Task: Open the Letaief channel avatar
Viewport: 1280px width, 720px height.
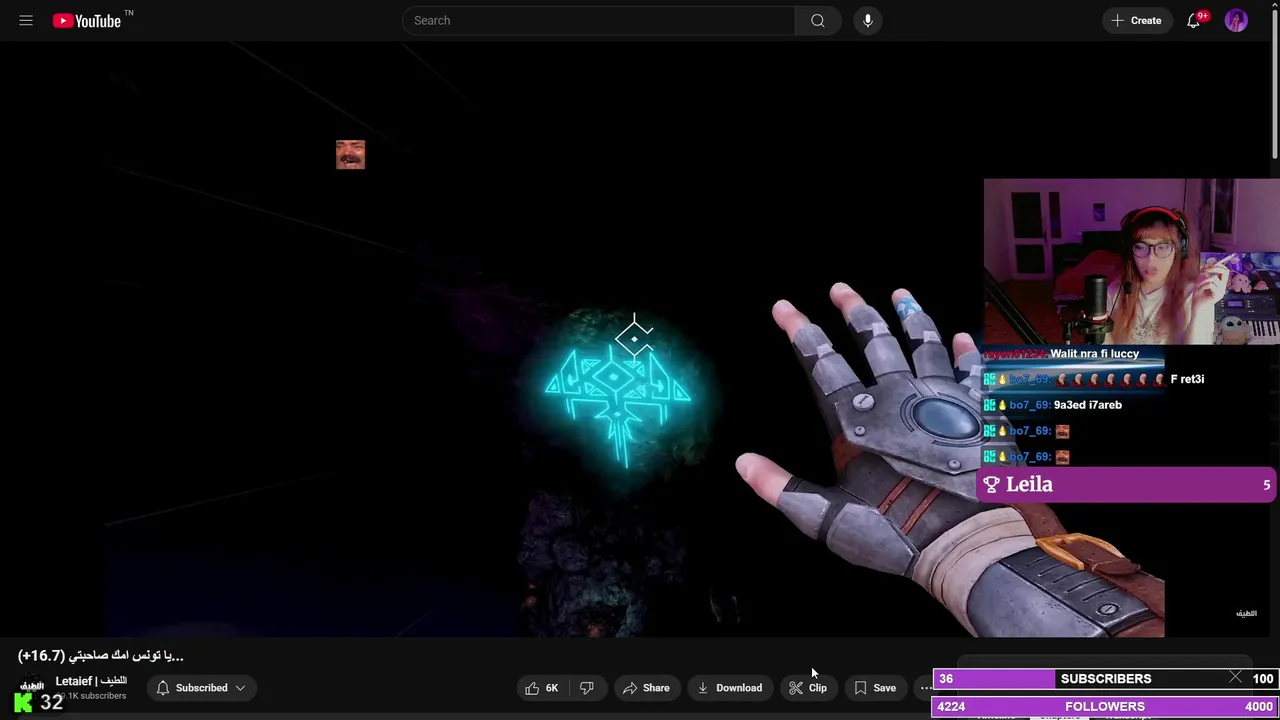Action: coord(32,687)
